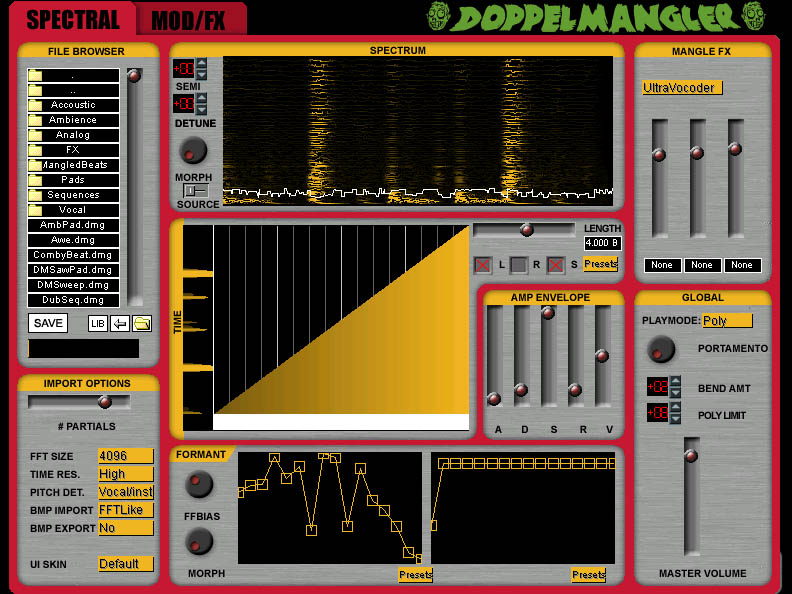Decrease DETUNE value with down arrow
Screen dimensions: 792x594
point(201,109)
